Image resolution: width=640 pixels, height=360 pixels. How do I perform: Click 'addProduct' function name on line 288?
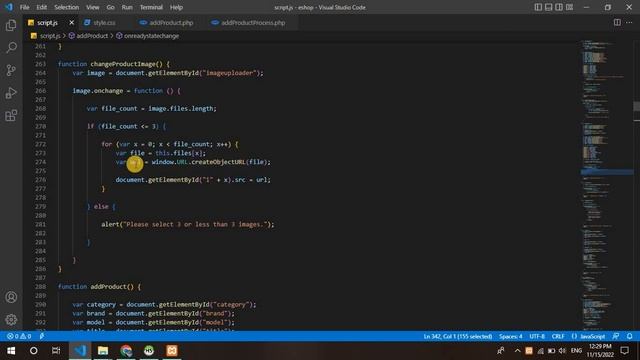click(x=108, y=287)
